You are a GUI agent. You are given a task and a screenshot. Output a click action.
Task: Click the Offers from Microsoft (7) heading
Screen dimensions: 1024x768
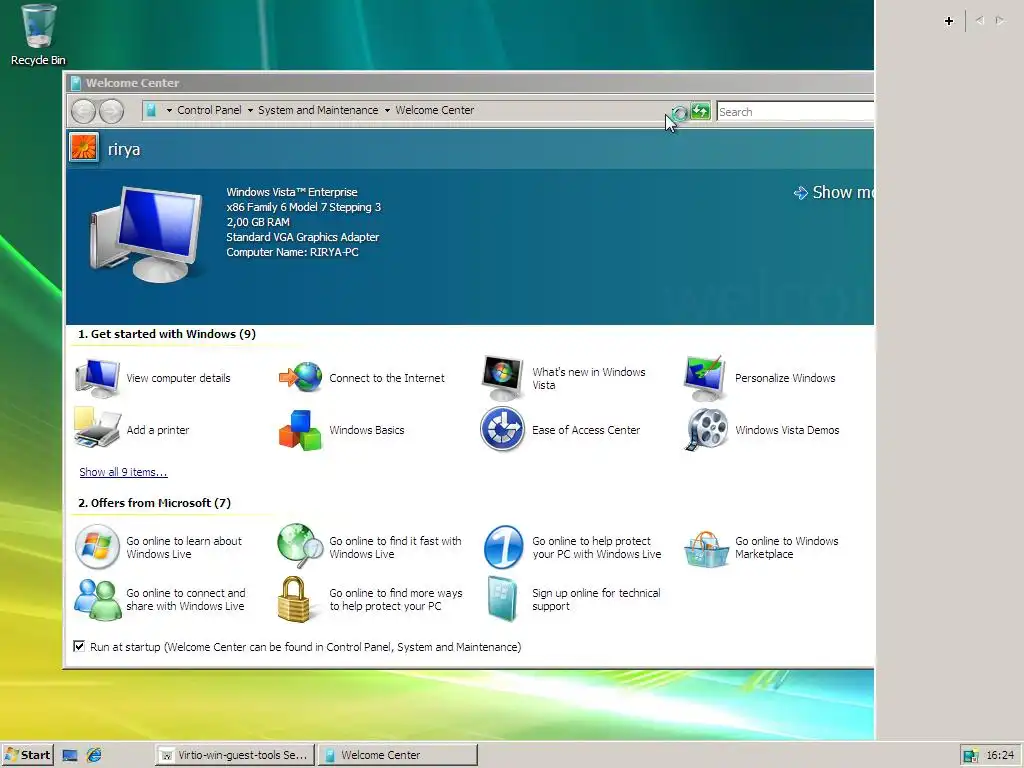click(154, 503)
